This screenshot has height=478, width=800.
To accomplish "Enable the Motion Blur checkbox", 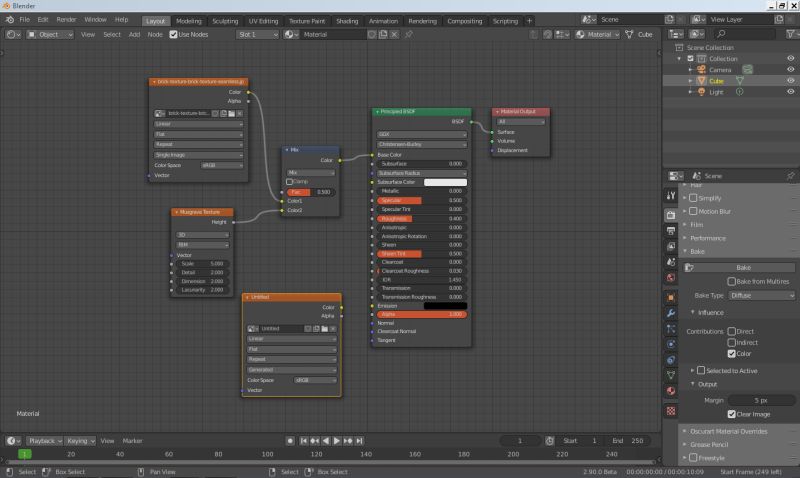I will [693, 211].
